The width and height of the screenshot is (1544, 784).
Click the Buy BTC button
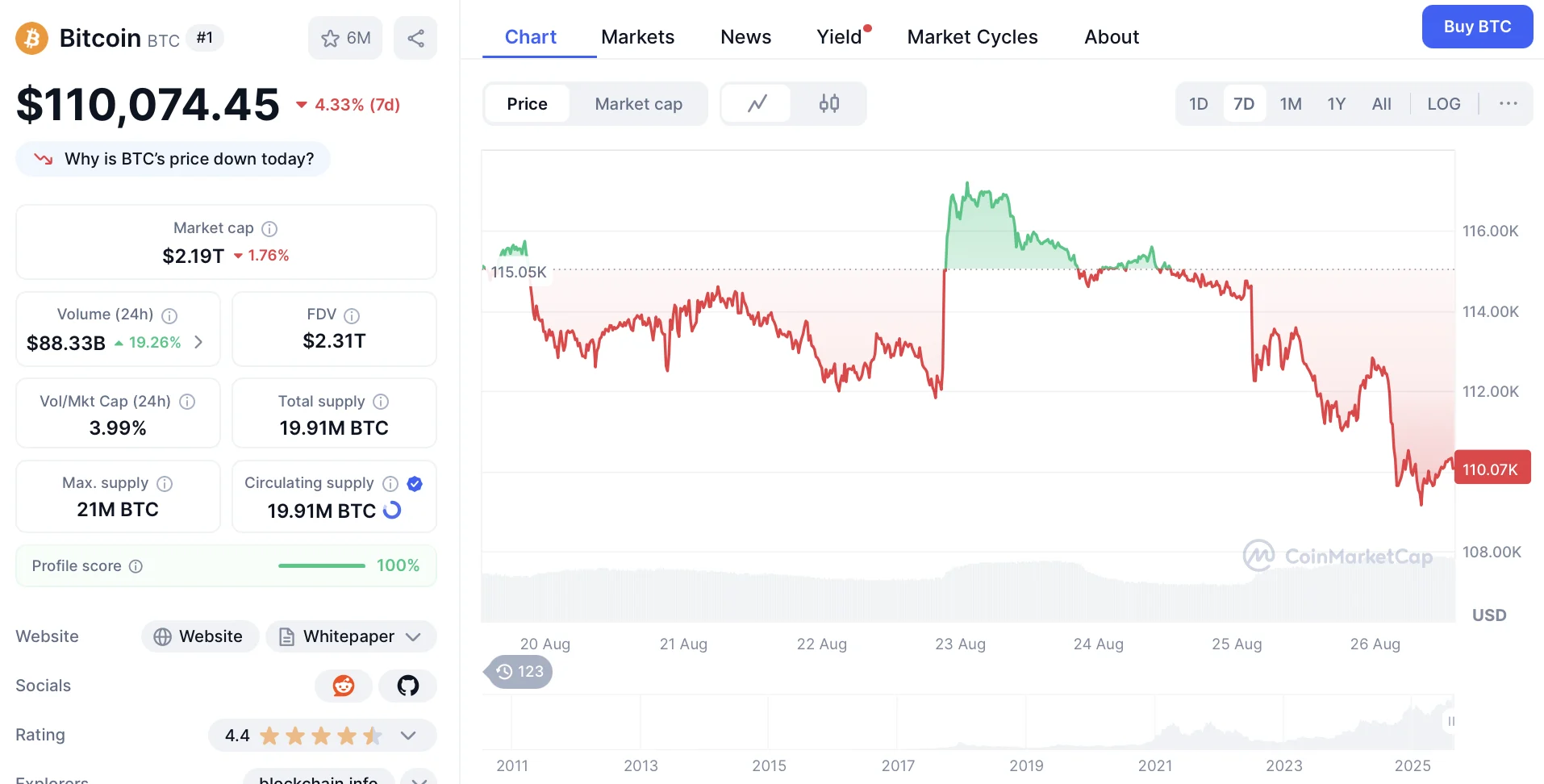click(x=1477, y=27)
